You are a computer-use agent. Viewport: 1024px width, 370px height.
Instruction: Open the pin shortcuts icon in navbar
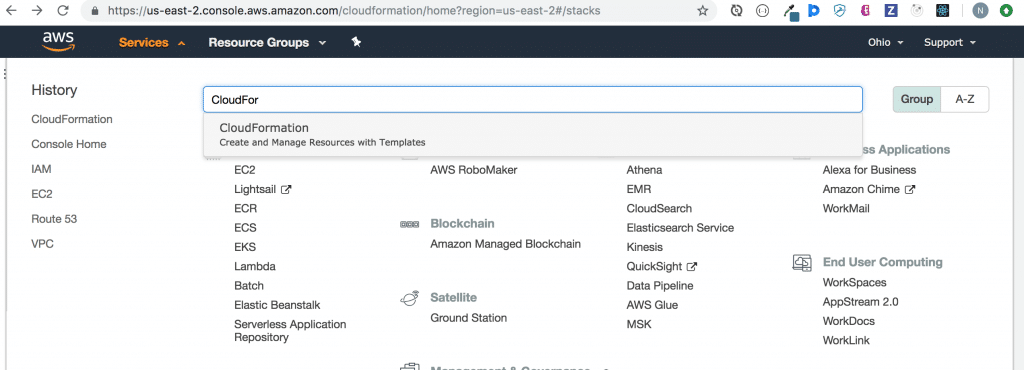(x=356, y=42)
